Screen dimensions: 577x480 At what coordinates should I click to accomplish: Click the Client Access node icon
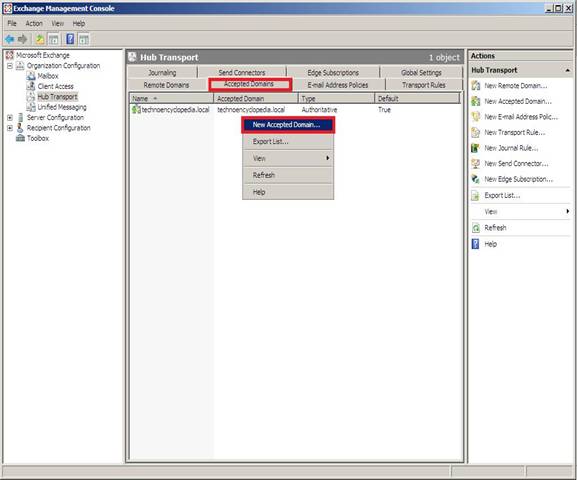click(31, 87)
